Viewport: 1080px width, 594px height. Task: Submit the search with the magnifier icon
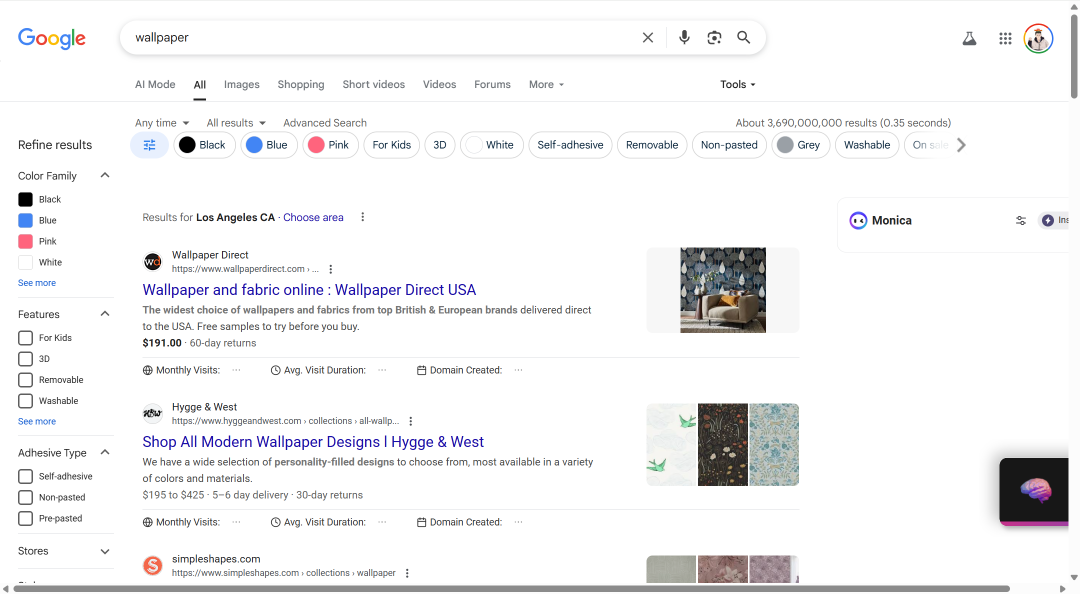pyautogui.click(x=743, y=37)
